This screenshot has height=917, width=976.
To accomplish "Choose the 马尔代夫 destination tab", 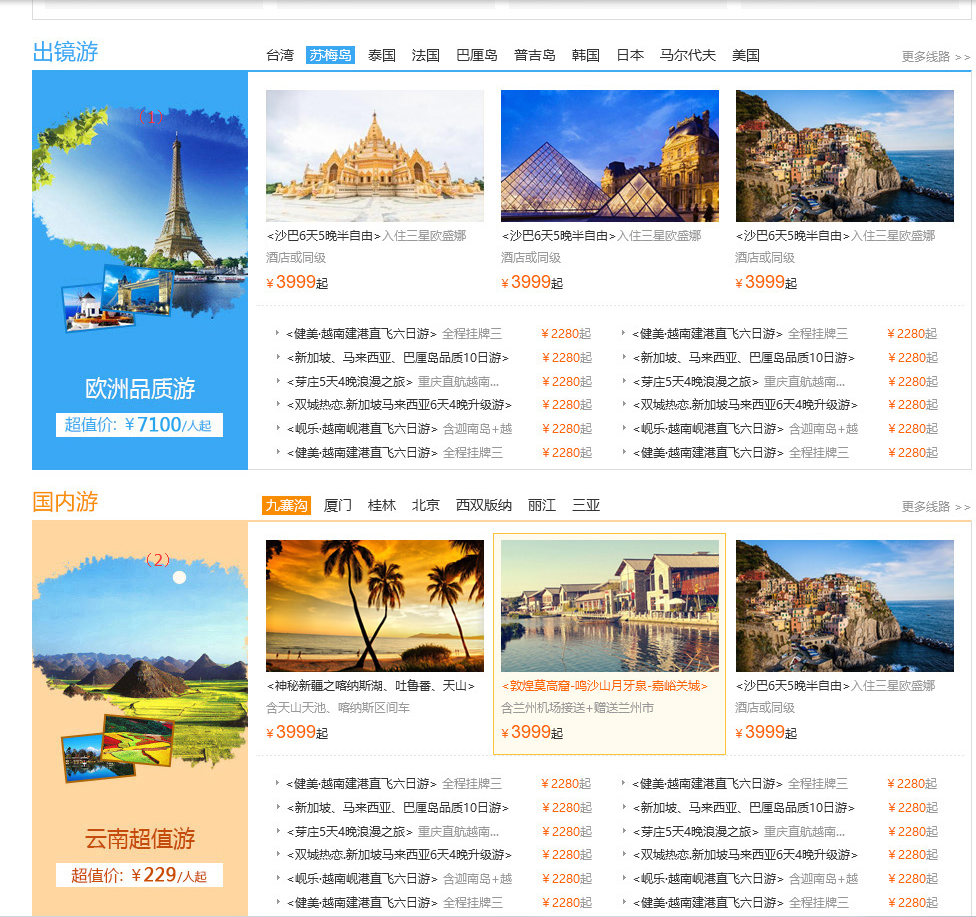I will [x=688, y=56].
